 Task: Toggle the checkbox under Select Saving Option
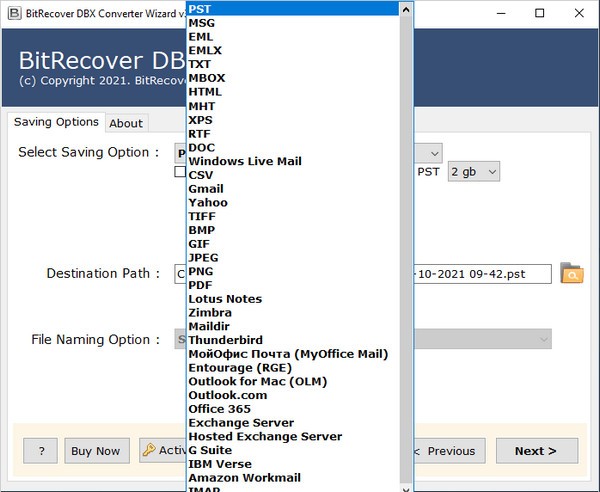click(180, 172)
